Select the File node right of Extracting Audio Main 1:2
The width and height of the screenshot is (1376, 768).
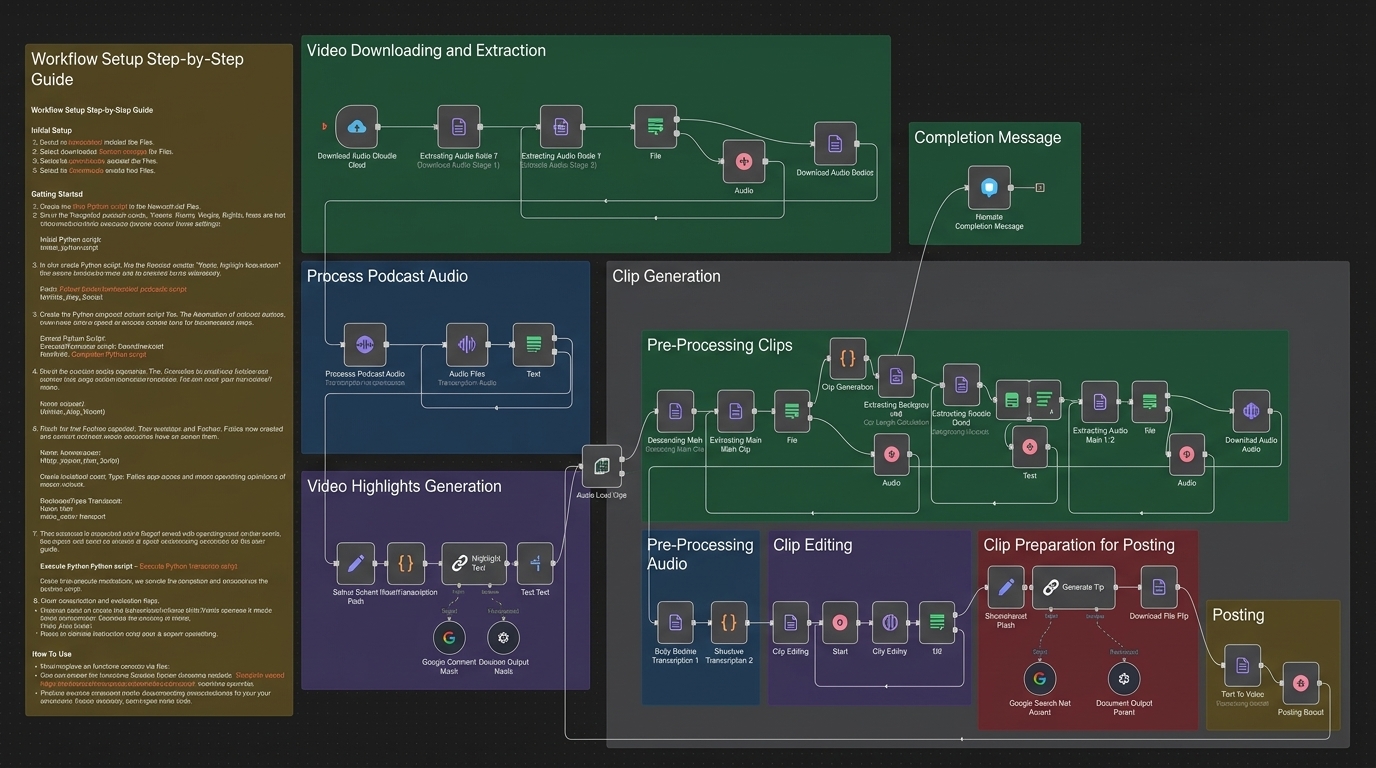point(1150,402)
